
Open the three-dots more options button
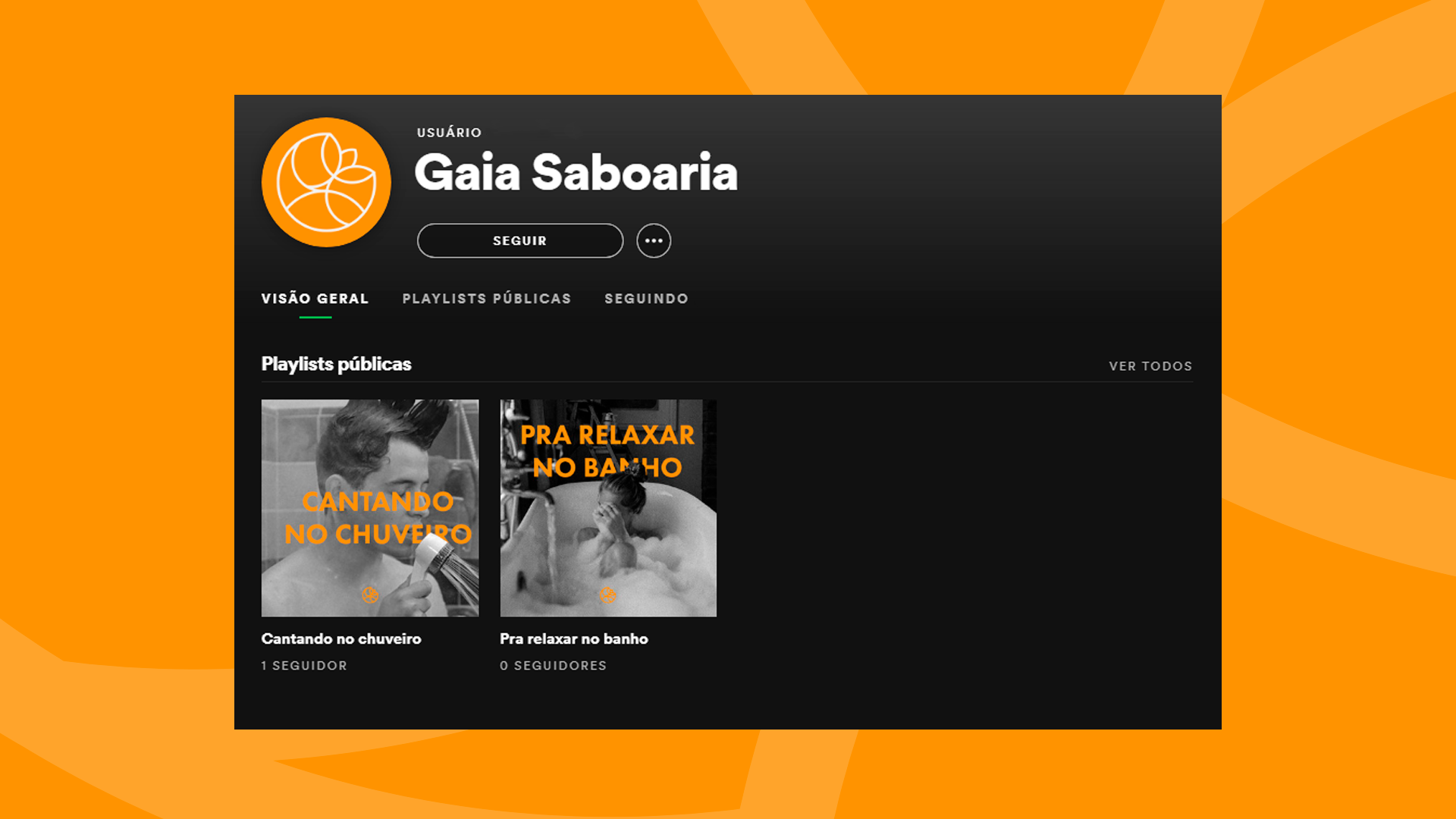(x=654, y=240)
